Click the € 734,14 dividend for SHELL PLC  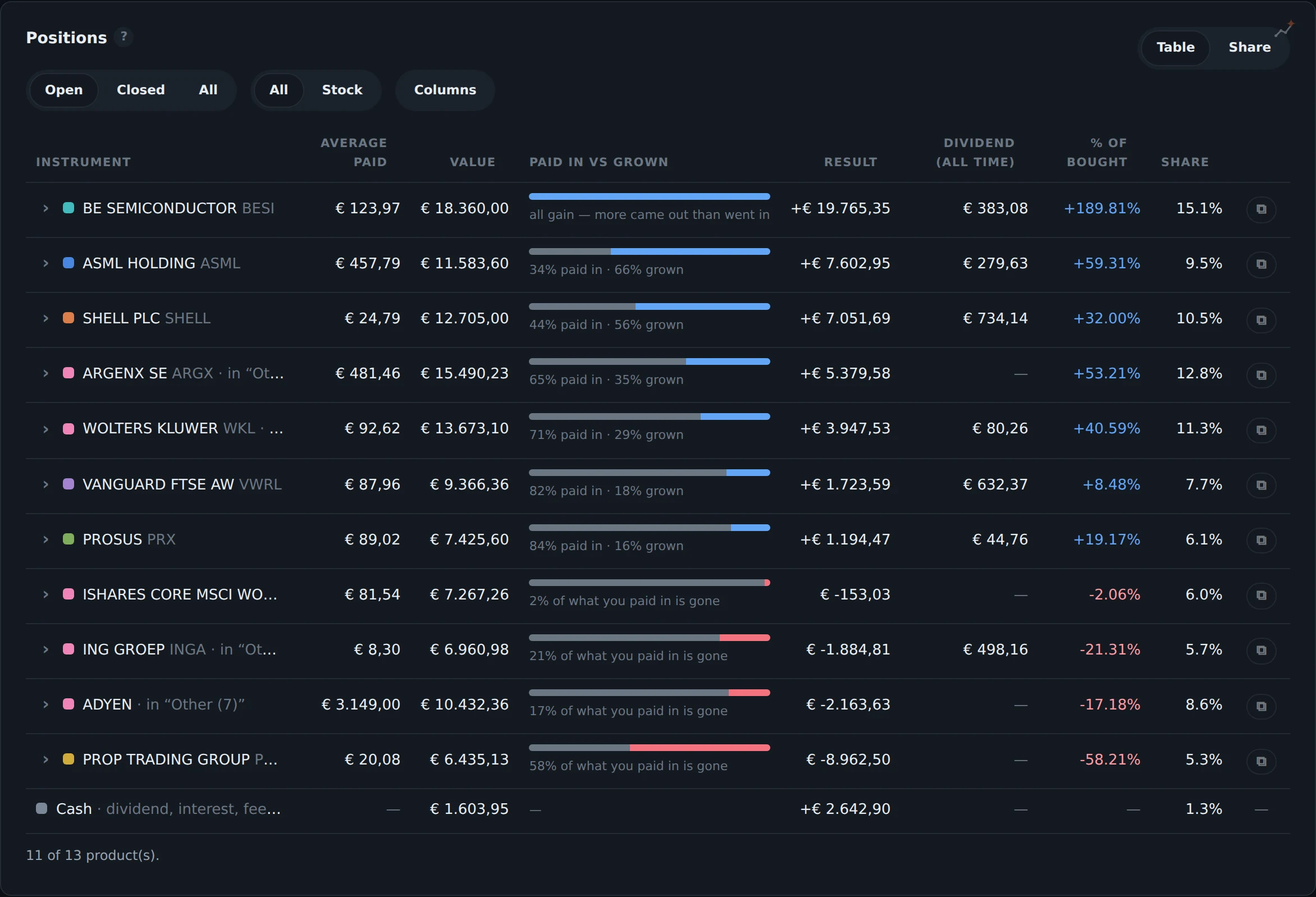pos(995,318)
